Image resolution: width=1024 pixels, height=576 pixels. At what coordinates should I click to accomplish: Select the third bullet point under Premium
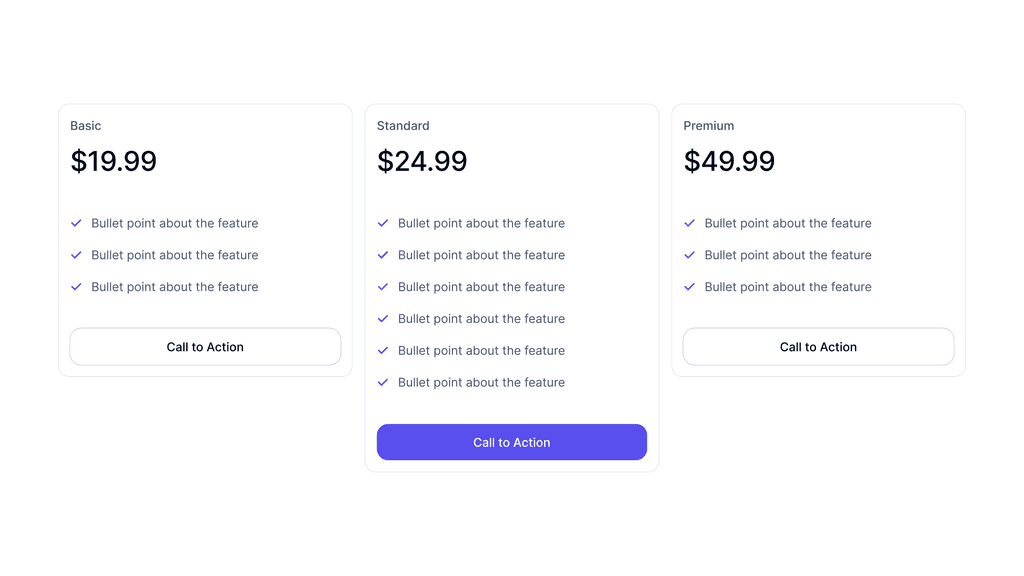tap(788, 287)
